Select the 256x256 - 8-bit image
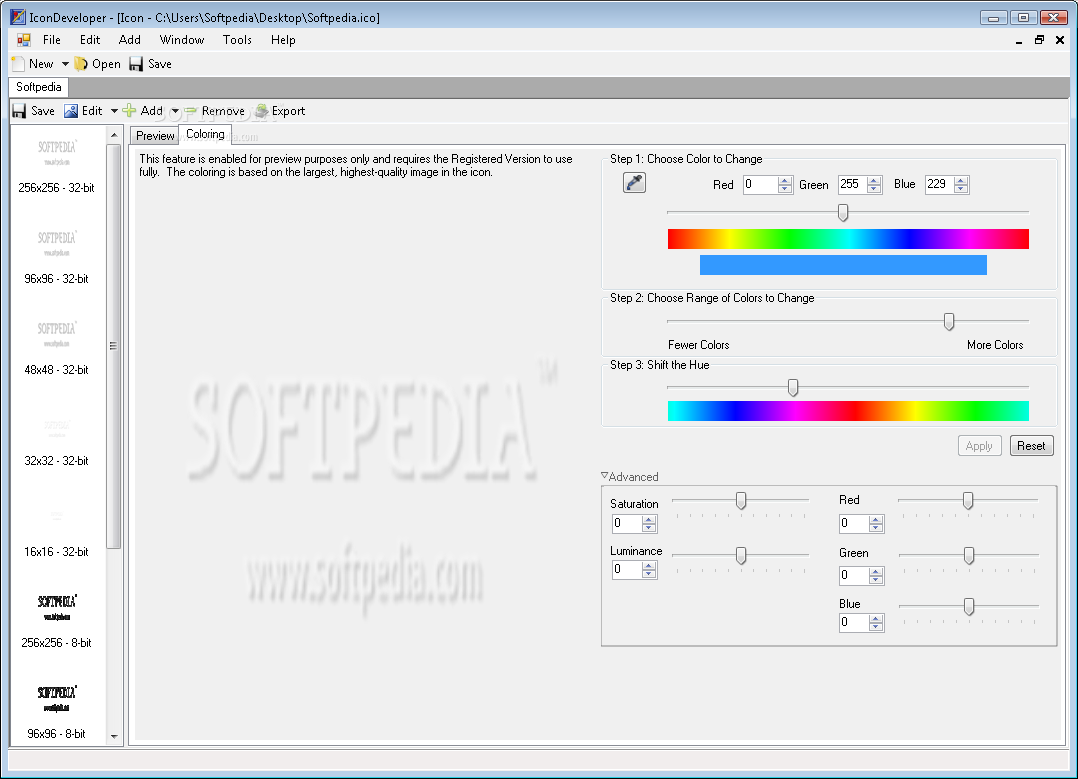Image resolution: width=1078 pixels, height=779 pixels. 56,620
